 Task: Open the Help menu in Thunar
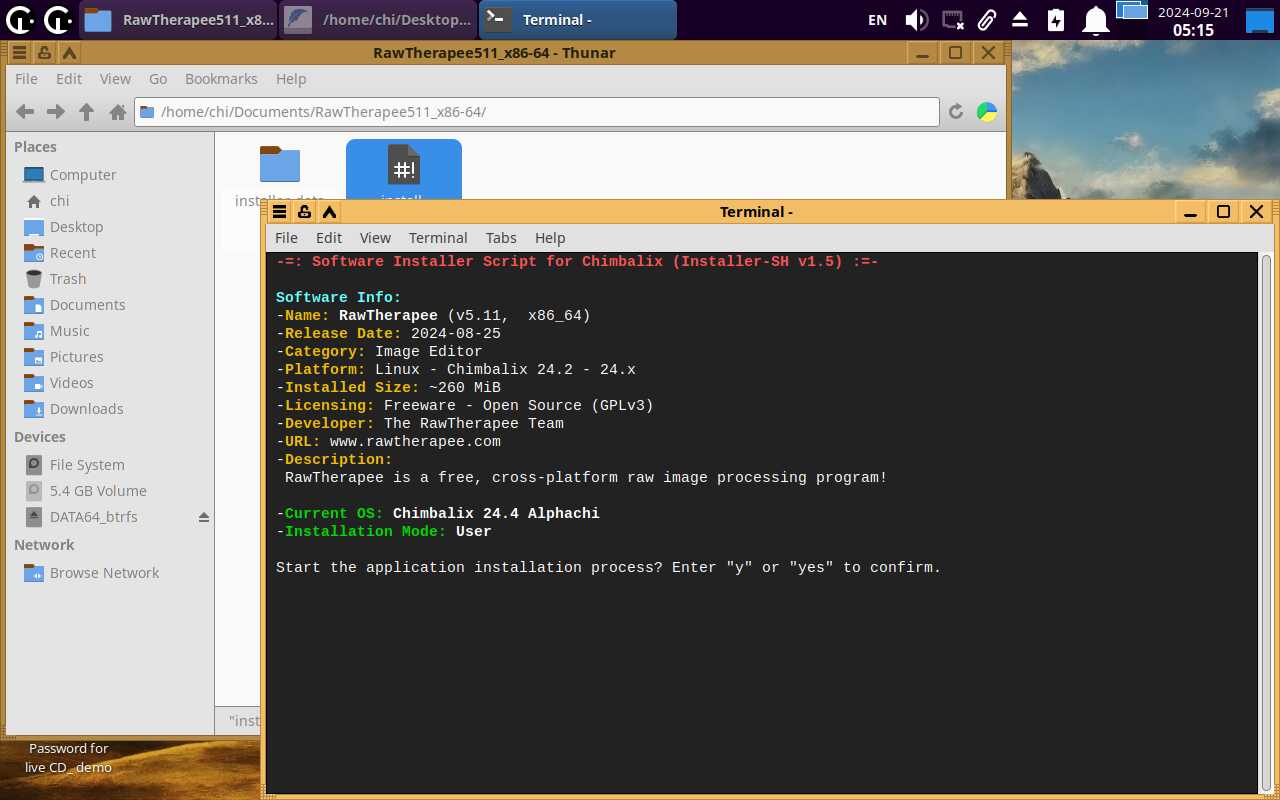[291, 79]
